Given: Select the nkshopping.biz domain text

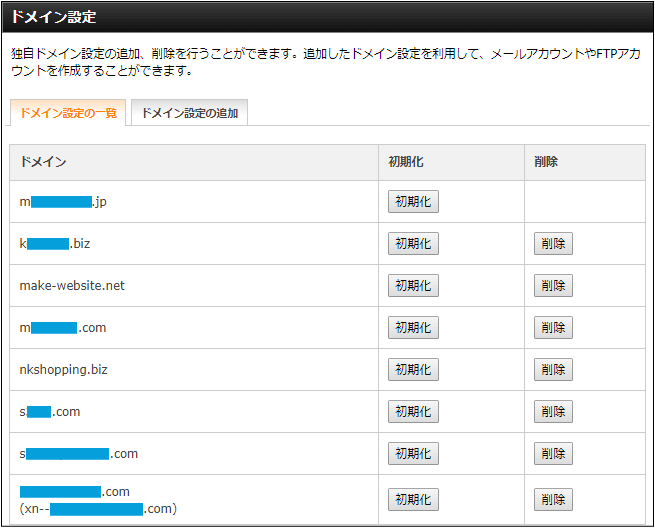Looking at the screenshot, I should [63, 370].
